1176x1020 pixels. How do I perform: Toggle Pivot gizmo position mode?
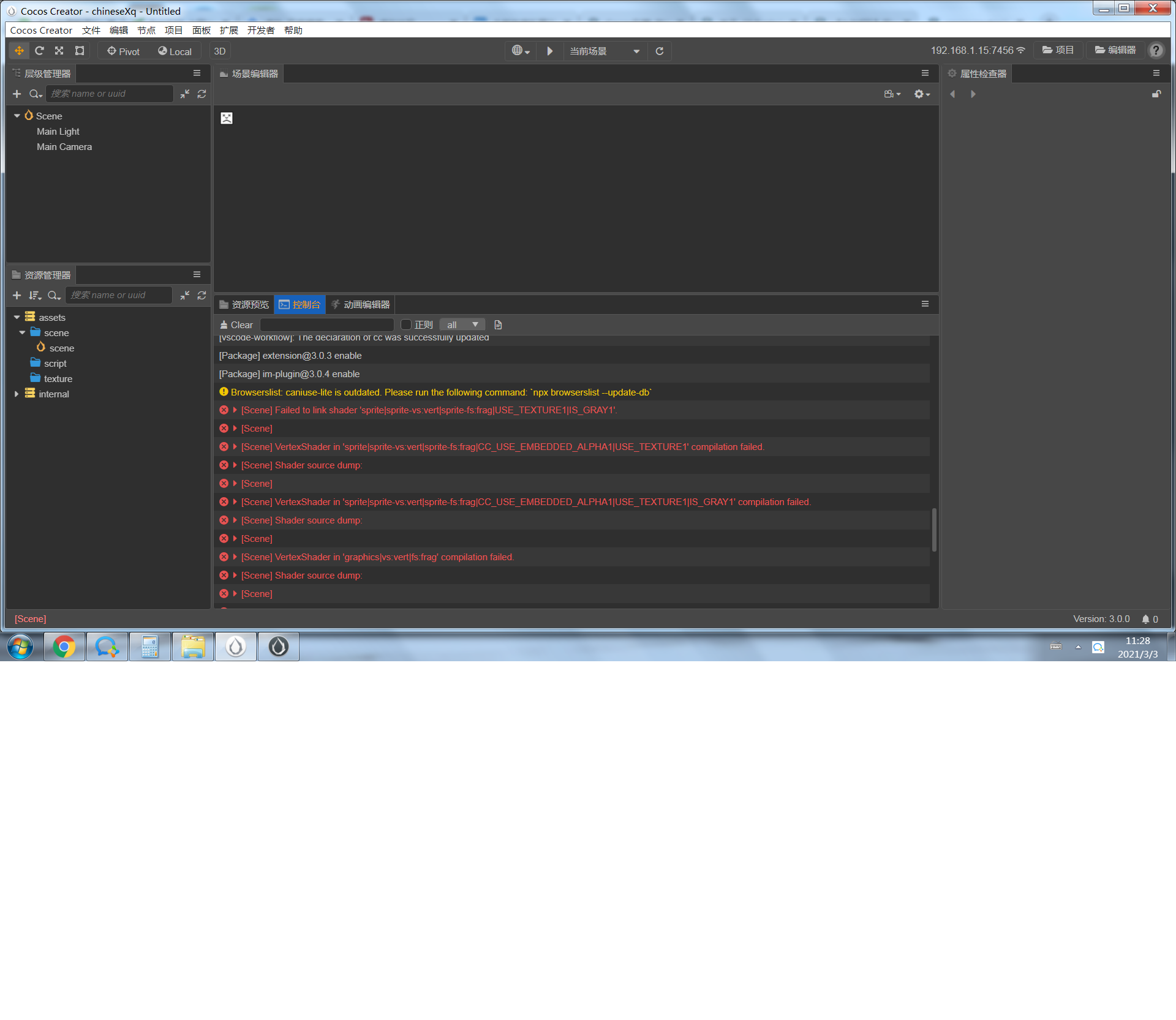point(123,51)
